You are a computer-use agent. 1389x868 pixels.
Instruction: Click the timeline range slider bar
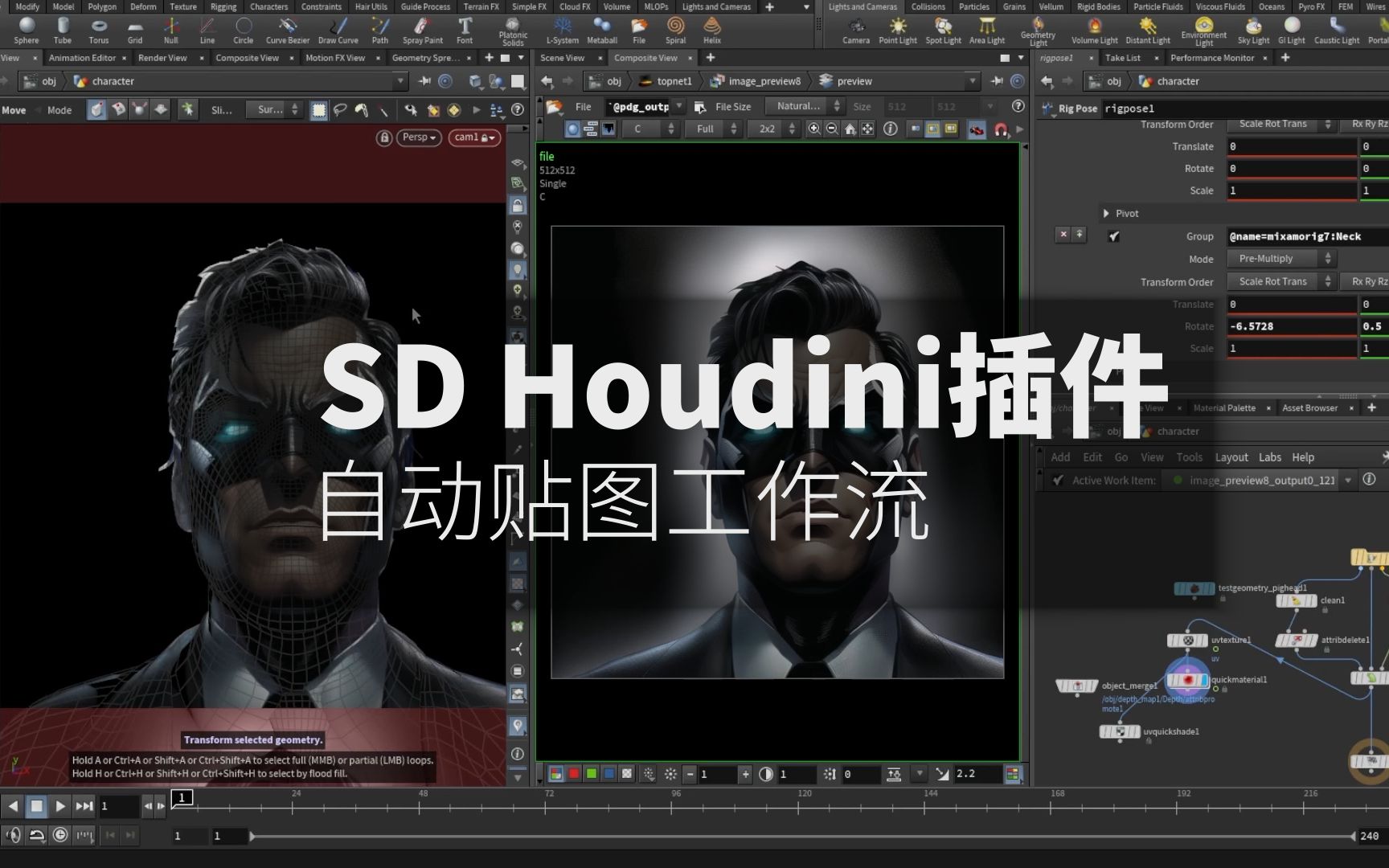(804, 836)
